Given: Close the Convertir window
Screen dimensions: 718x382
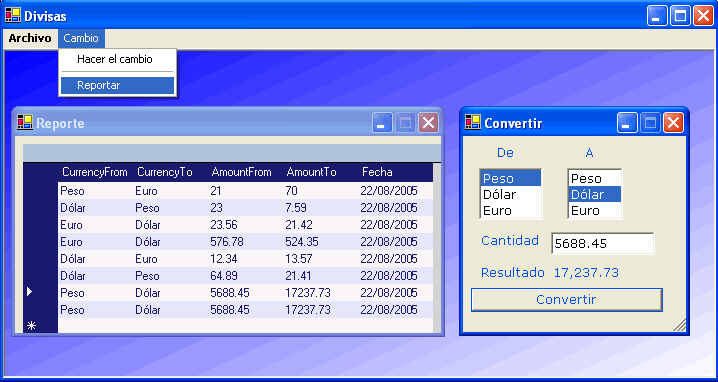Looking at the screenshot, I should [674, 123].
